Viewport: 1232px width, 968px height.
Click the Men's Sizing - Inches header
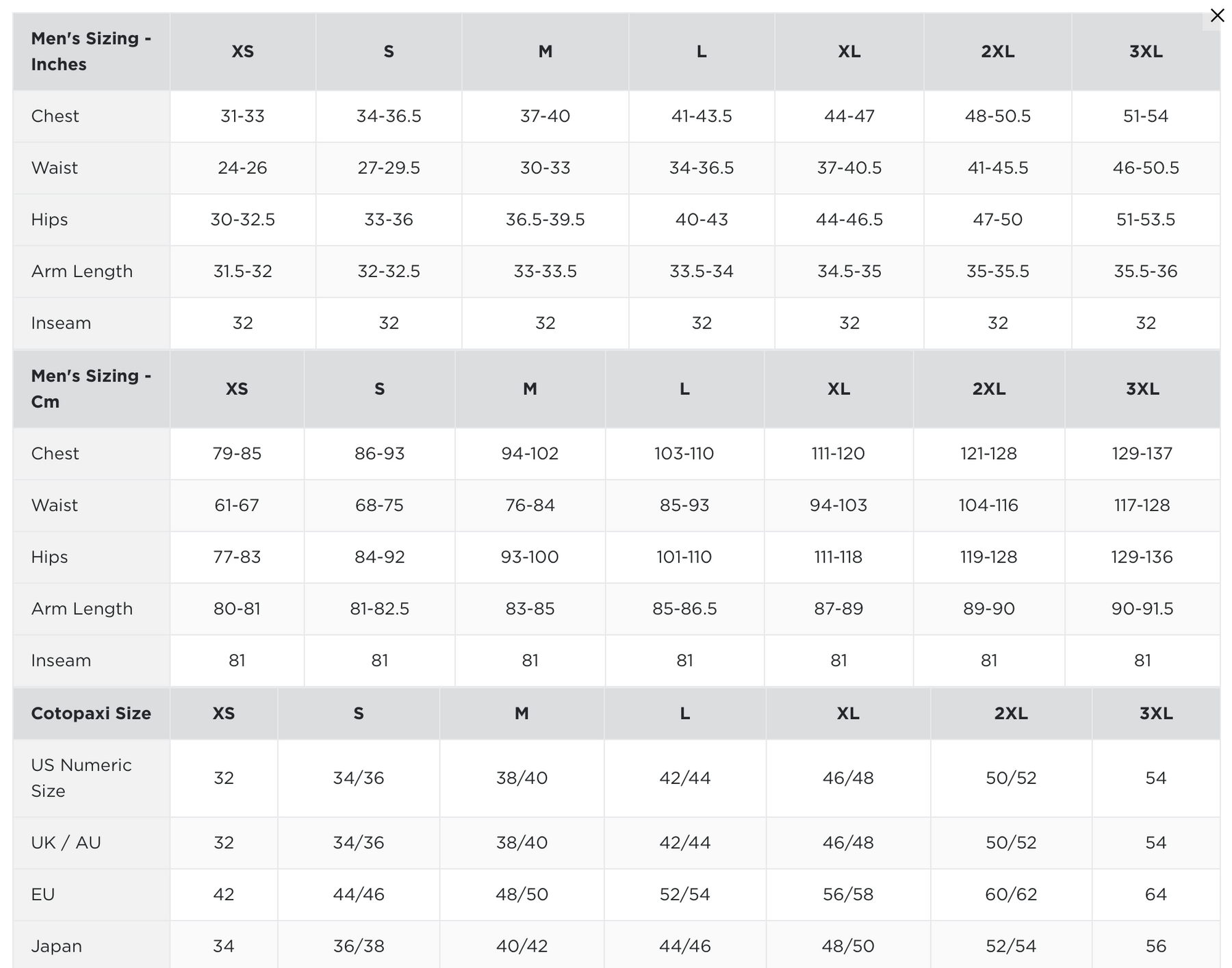coord(91,51)
